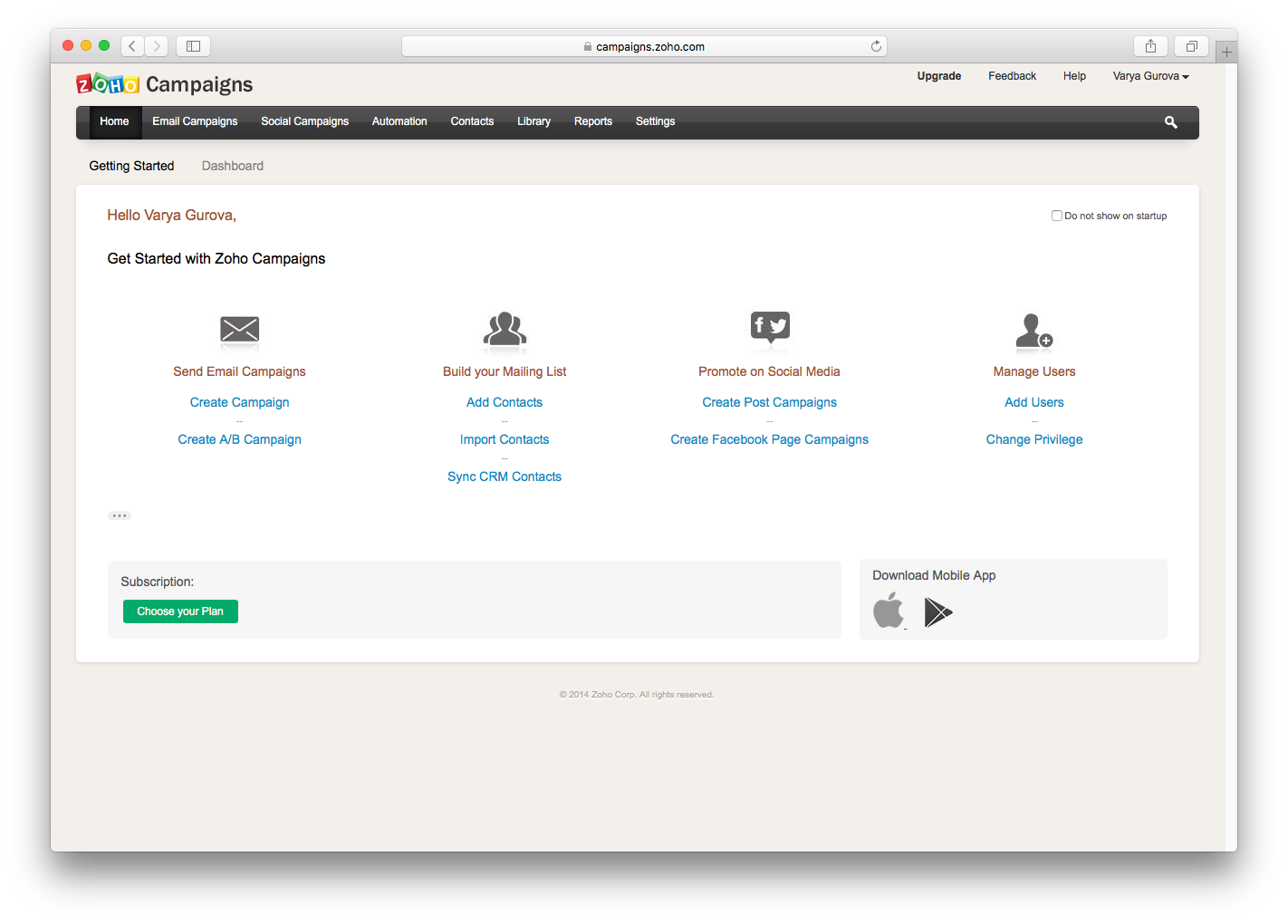Open the Help link

point(1074,76)
